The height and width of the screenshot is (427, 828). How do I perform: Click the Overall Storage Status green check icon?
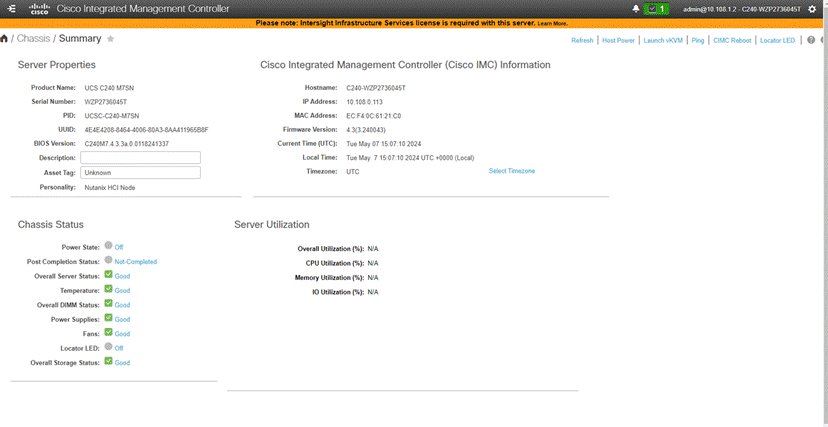pyautogui.click(x=108, y=361)
